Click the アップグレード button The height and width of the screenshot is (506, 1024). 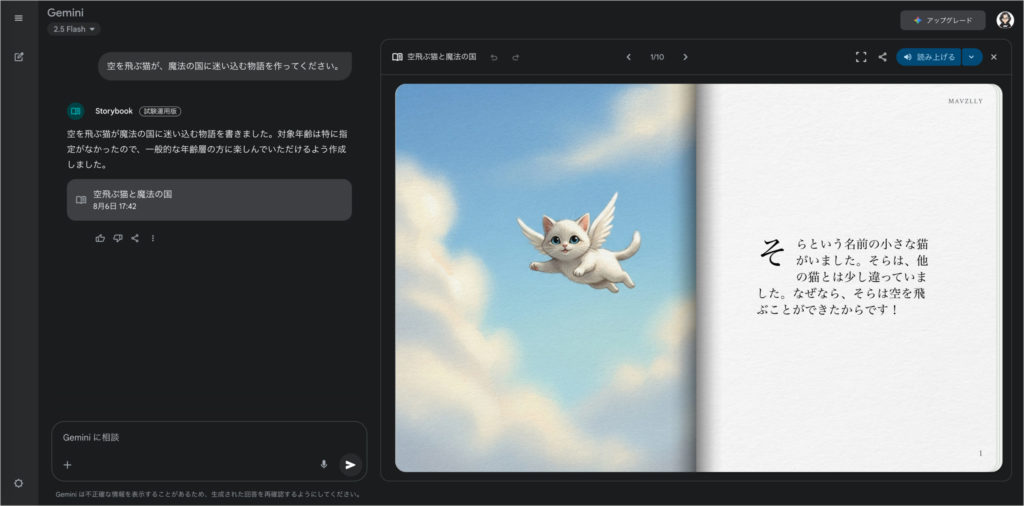[942, 20]
